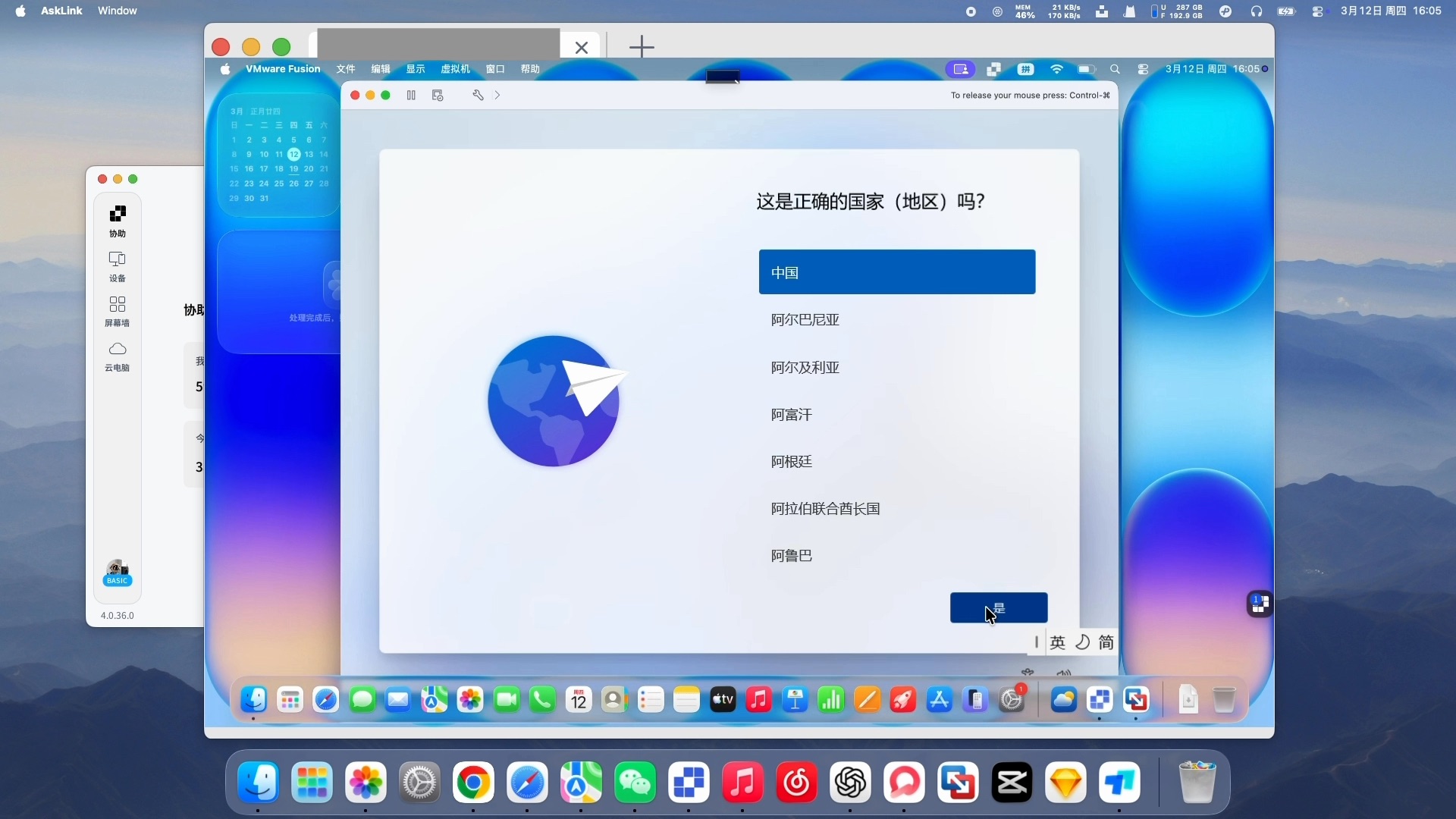Image resolution: width=1456 pixels, height=819 pixels.
Task: Toggle the half-moon width mode in IME bar
Action: click(1083, 642)
